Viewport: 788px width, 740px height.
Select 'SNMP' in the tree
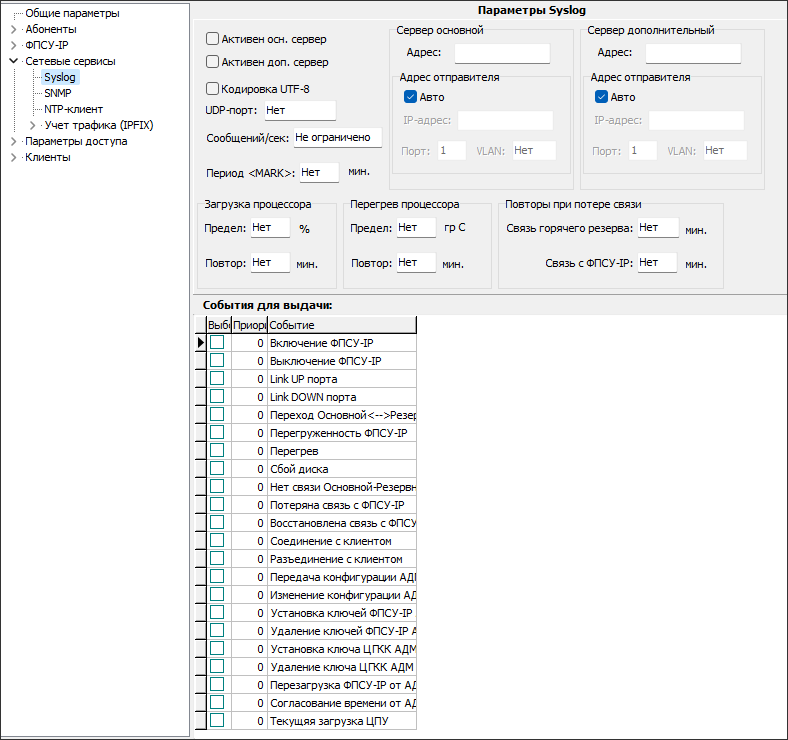[58, 93]
